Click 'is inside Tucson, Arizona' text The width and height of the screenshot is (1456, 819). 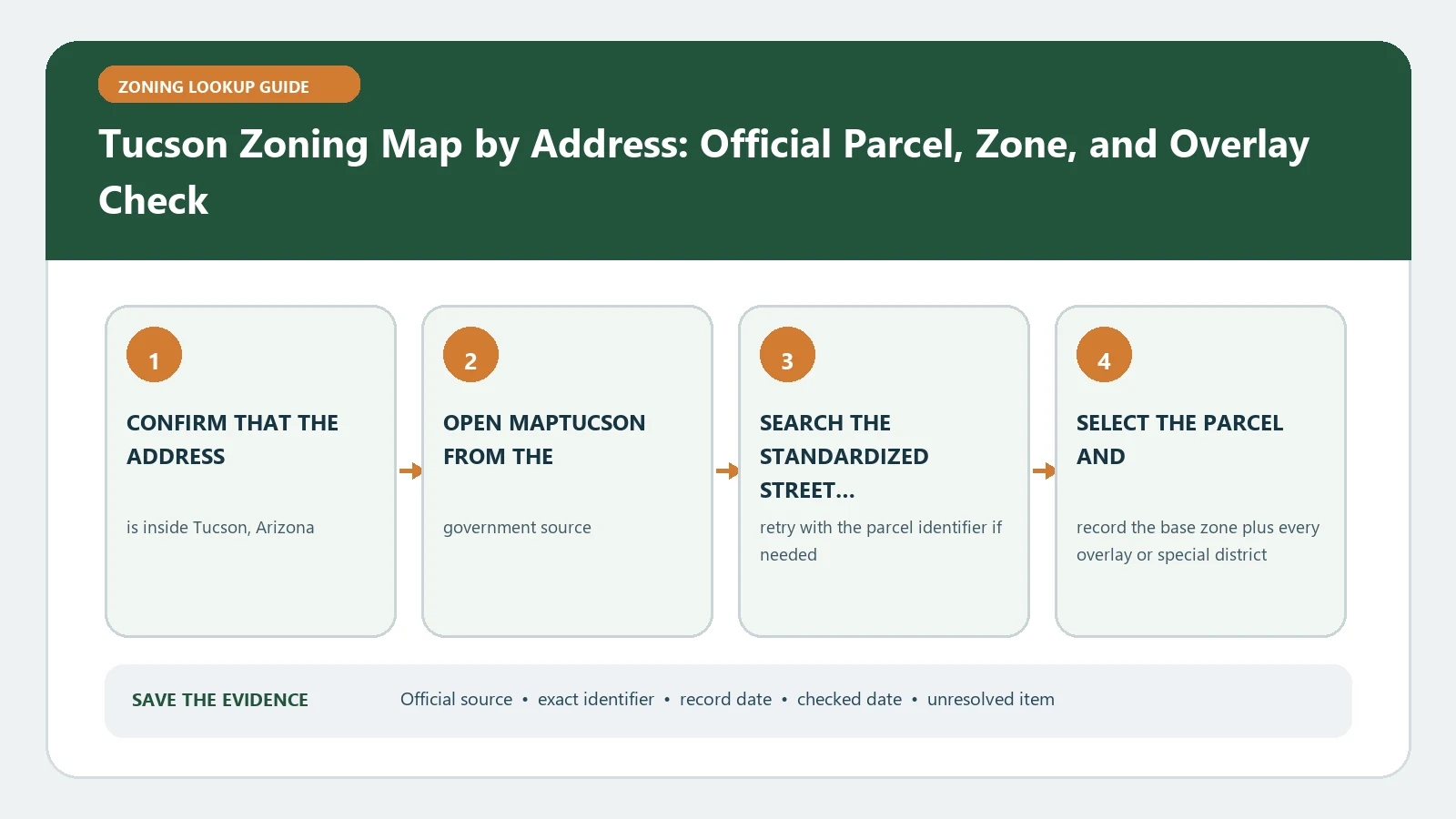(x=220, y=528)
